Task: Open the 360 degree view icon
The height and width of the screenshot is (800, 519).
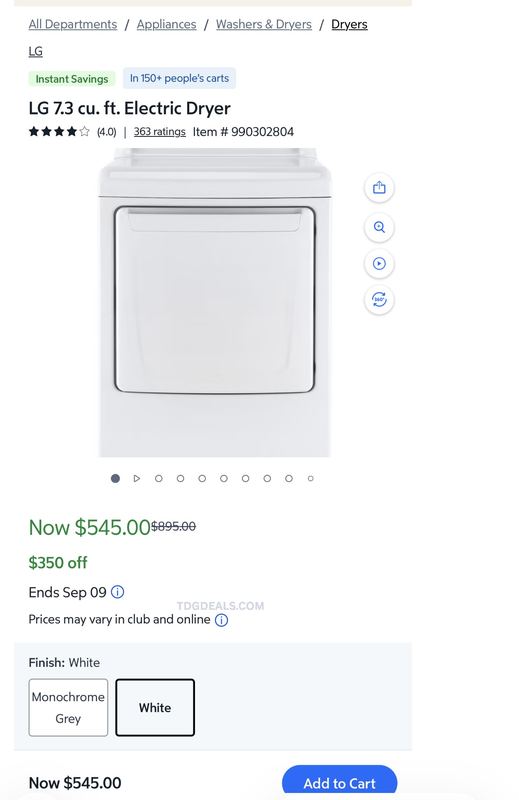Action: pyautogui.click(x=379, y=300)
